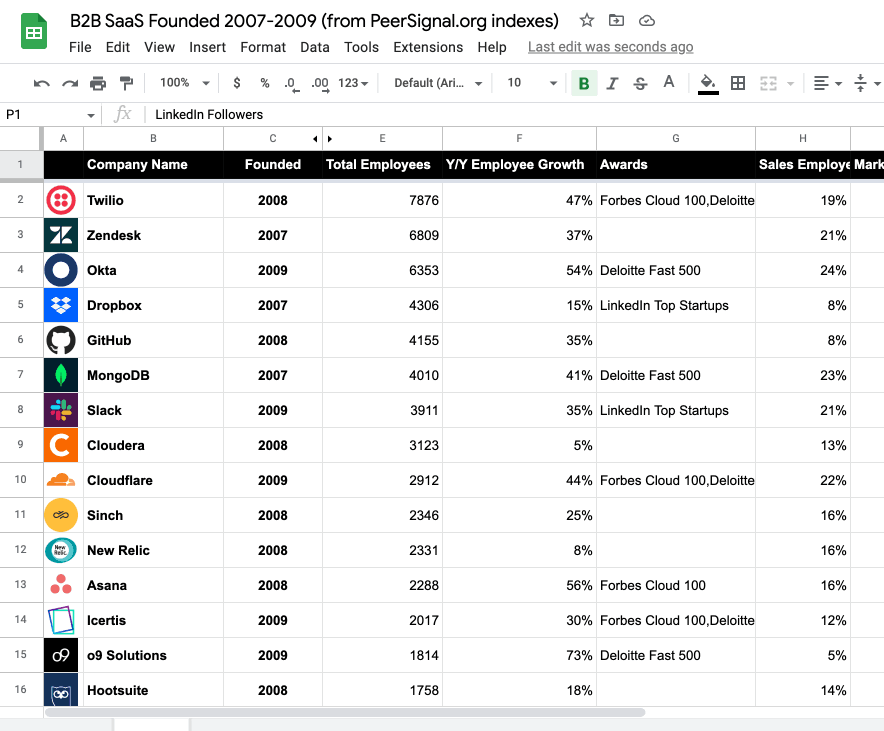Format cell as percent
Screen dimensions: 884x731
(264, 83)
